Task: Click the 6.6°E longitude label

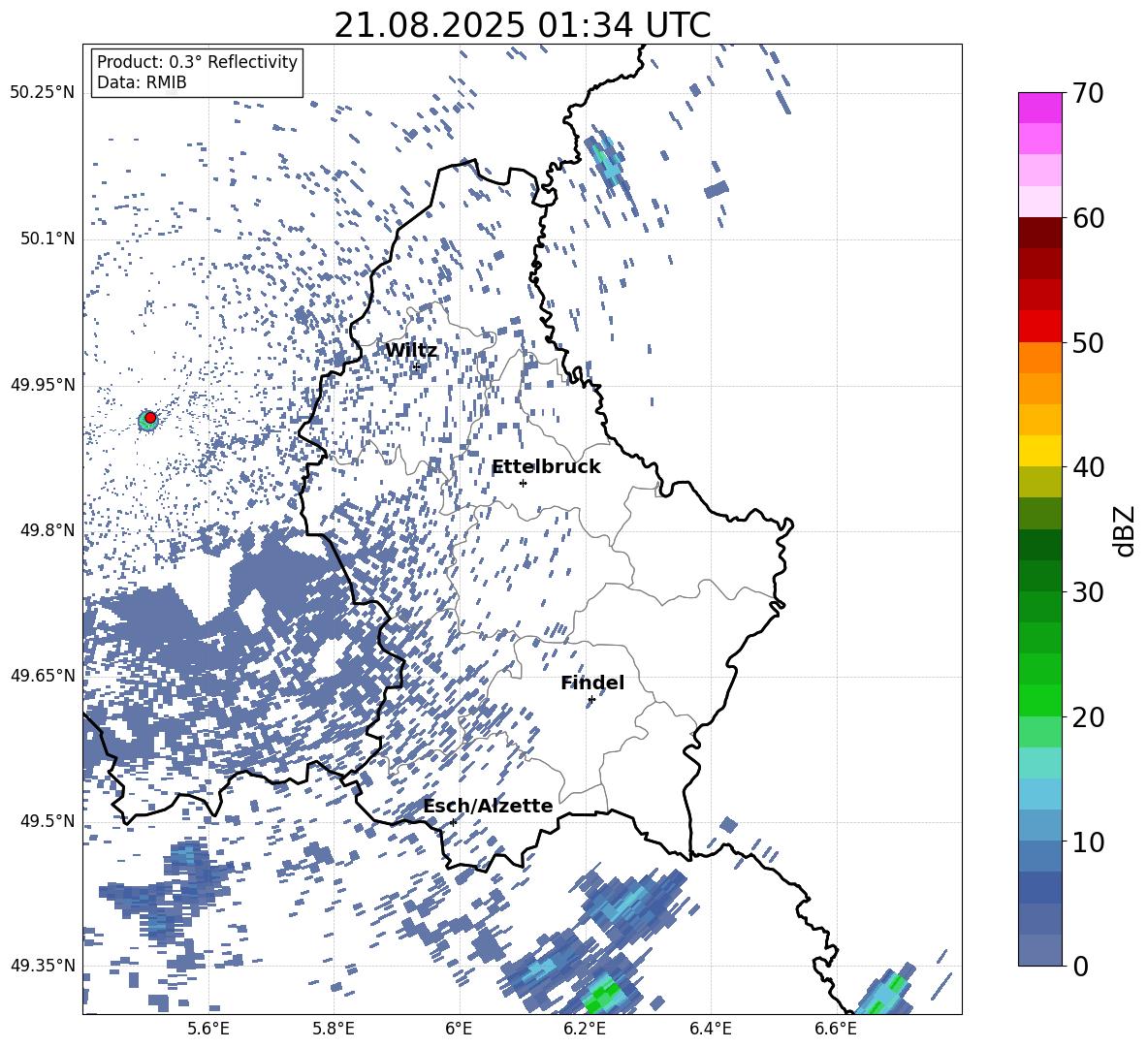Action: pyautogui.click(x=836, y=1029)
